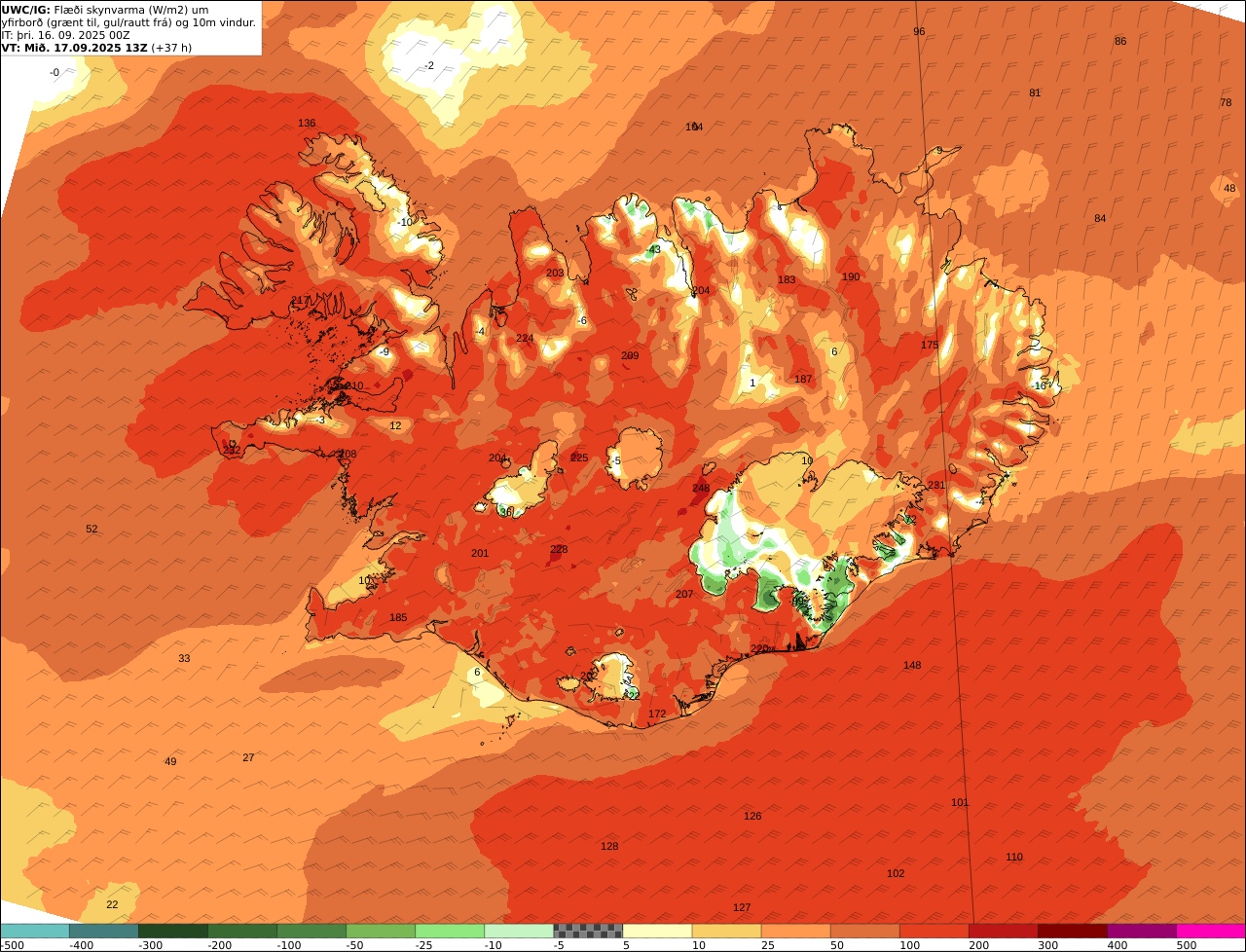Click the -25 to -10 bright green swatch
Screen dimensions: 1246x952
click(450, 931)
